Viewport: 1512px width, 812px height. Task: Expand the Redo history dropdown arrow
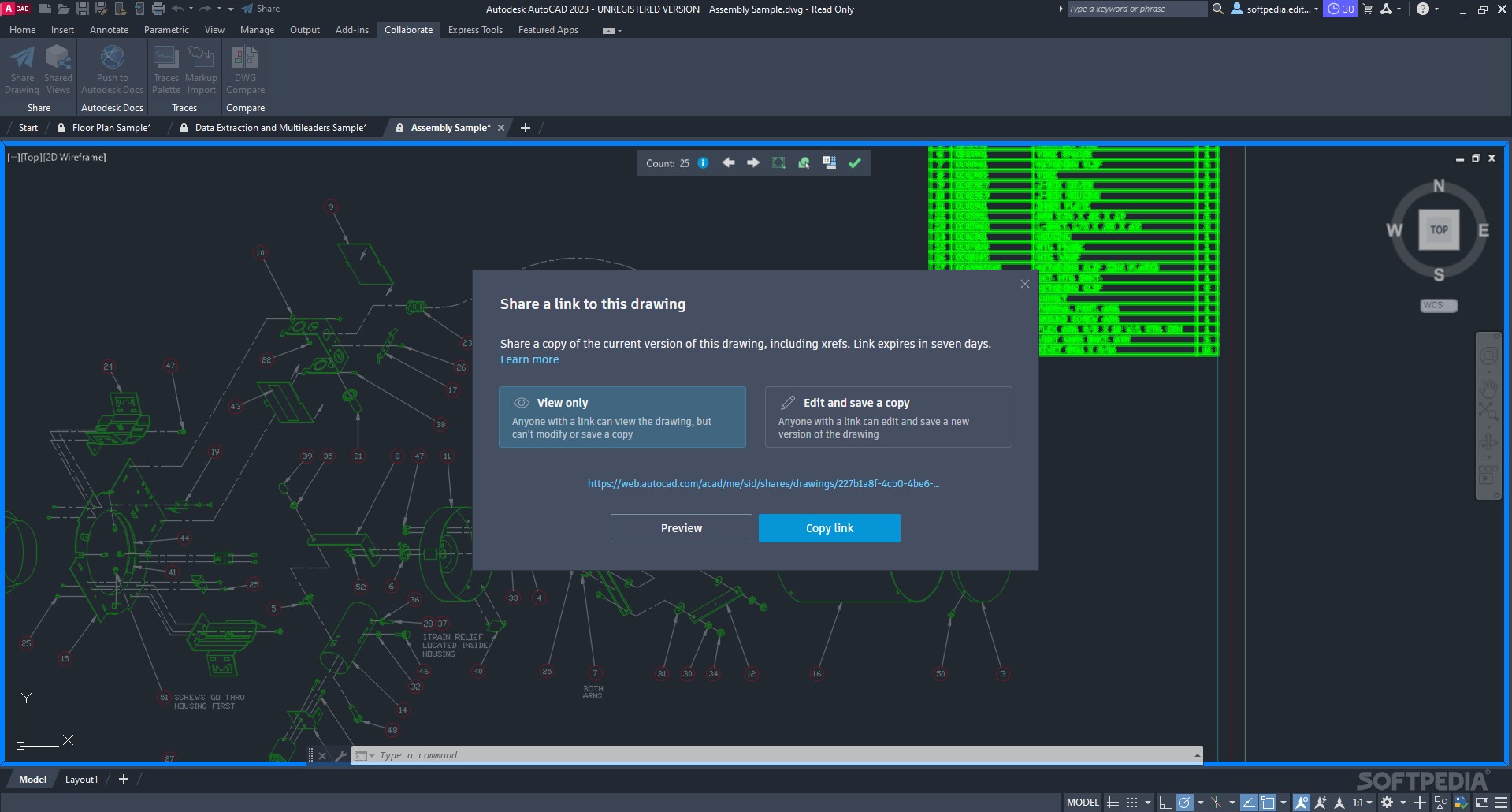(218, 9)
